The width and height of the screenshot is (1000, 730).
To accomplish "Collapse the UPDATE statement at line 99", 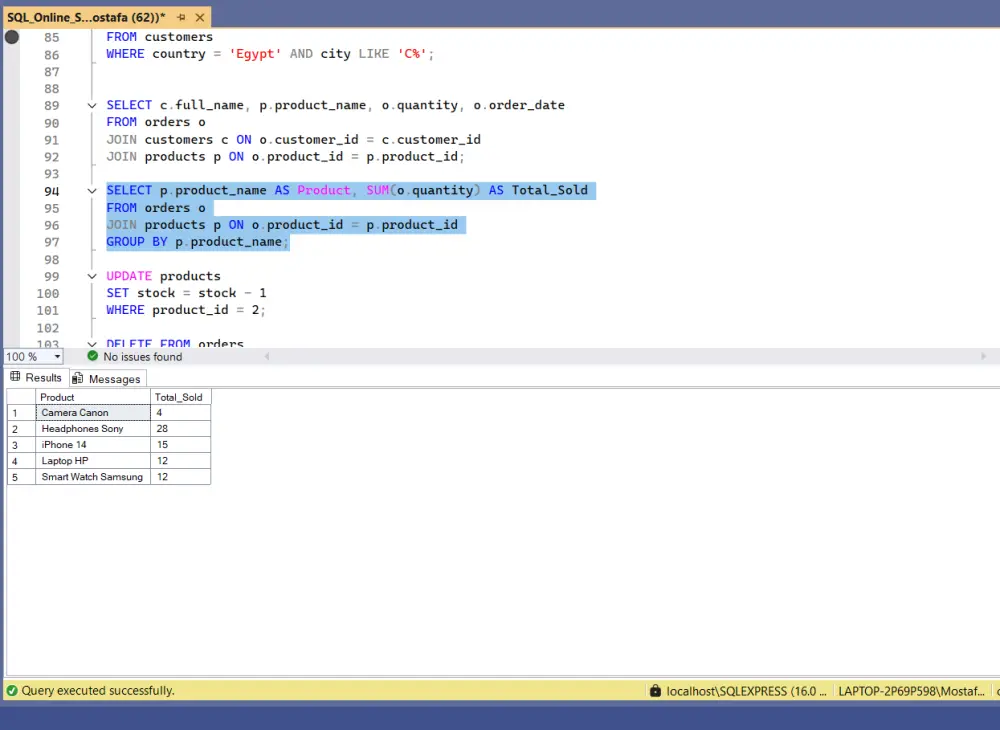I will [x=92, y=276].
